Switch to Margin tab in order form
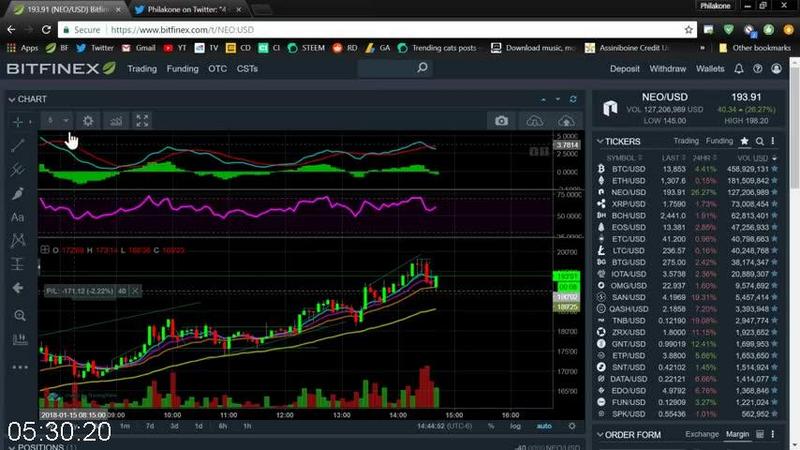 point(737,434)
